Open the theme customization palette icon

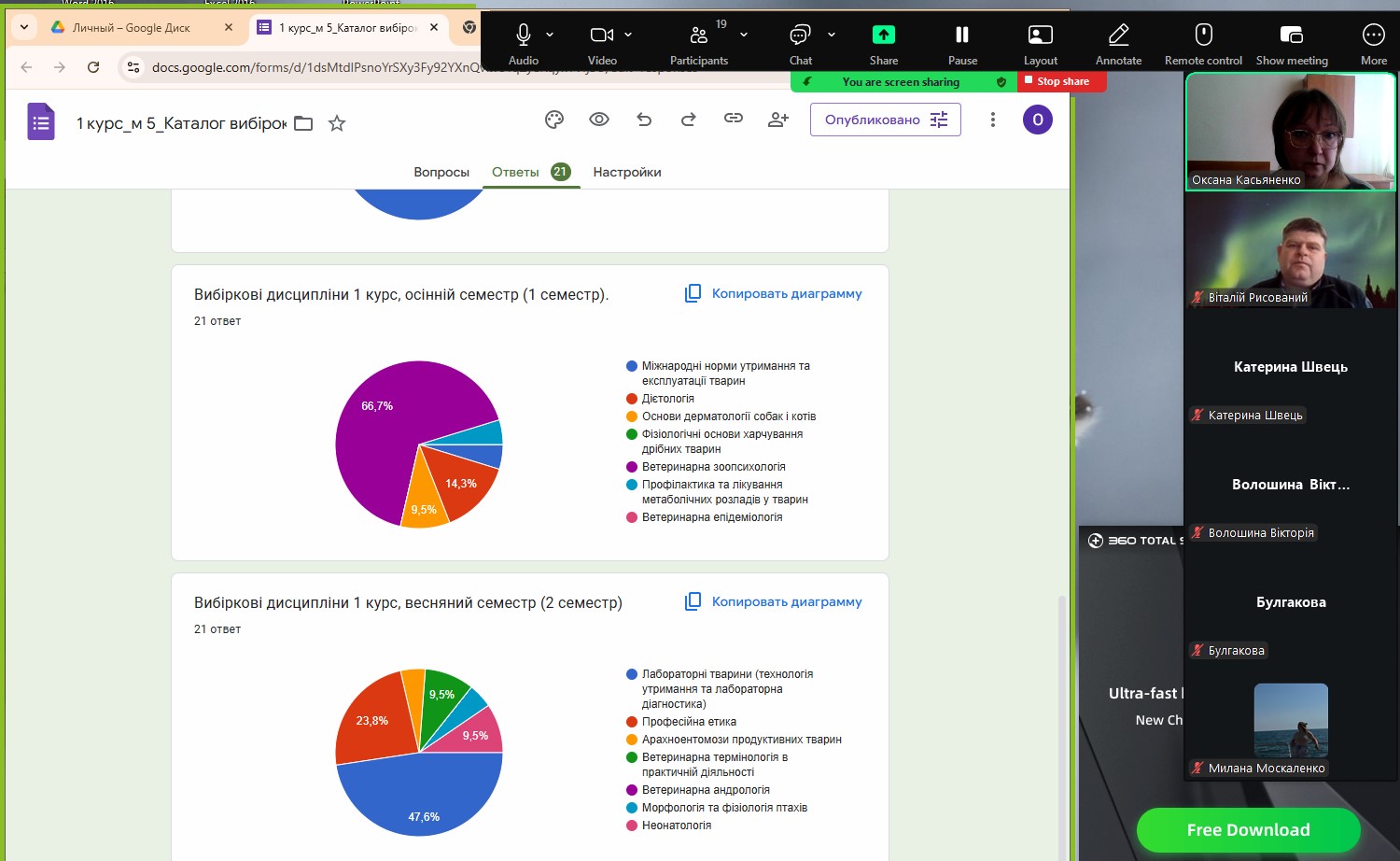tap(554, 120)
